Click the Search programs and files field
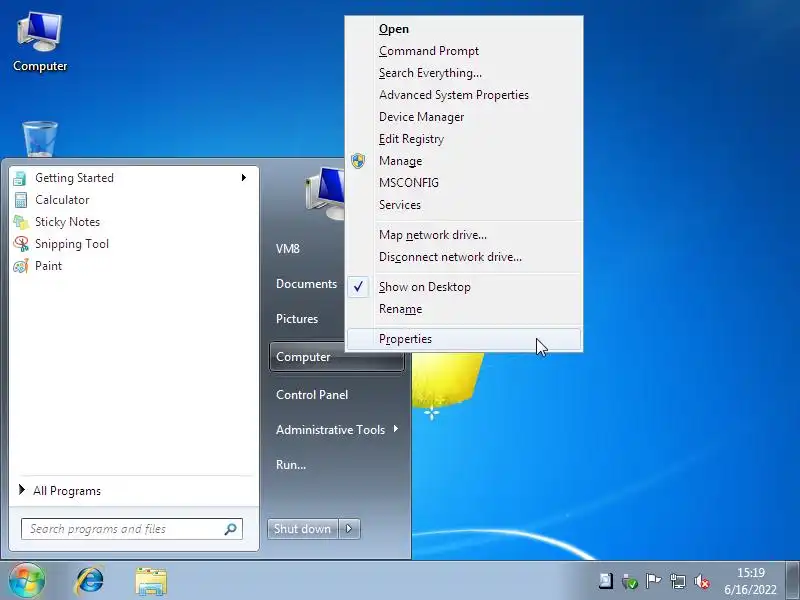The image size is (800, 600). (132, 529)
